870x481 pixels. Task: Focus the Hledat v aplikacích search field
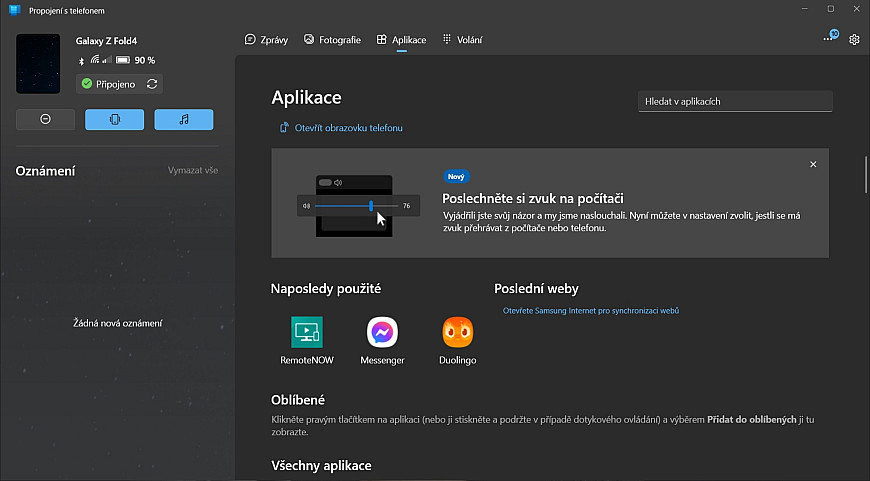[735, 102]
